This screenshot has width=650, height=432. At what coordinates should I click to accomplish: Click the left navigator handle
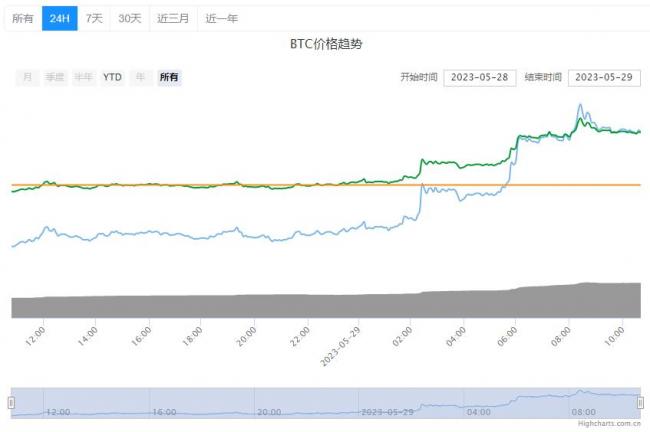click(11, 402)
